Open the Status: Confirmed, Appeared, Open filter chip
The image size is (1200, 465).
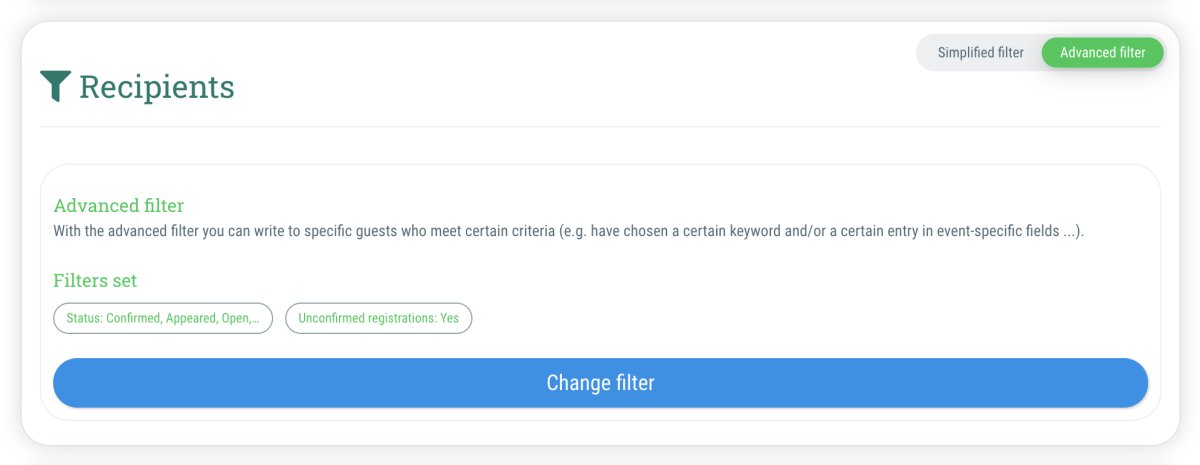click(x=163, y=318)
